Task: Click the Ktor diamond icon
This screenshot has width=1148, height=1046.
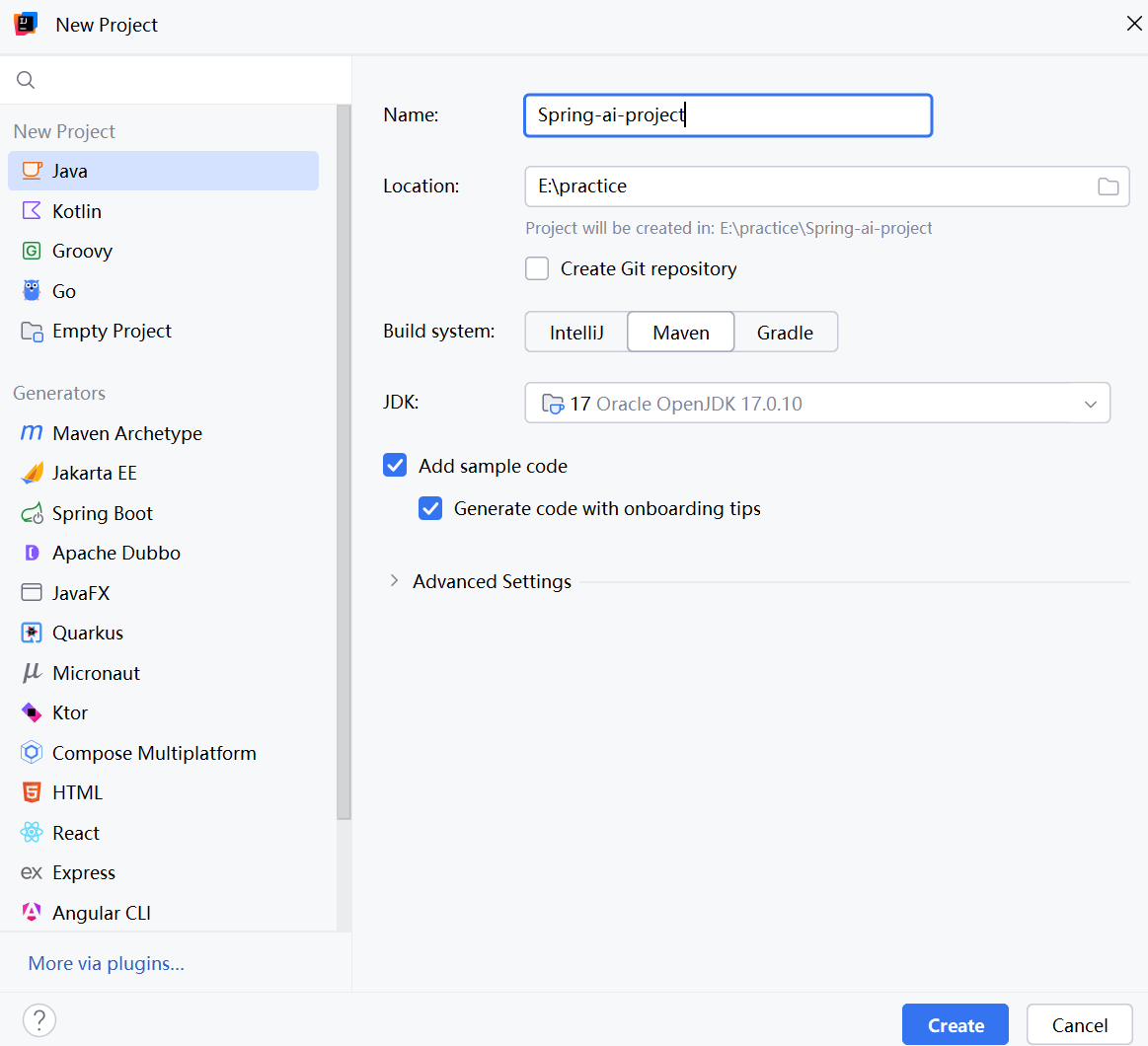Action: click(x=32, y=712)
